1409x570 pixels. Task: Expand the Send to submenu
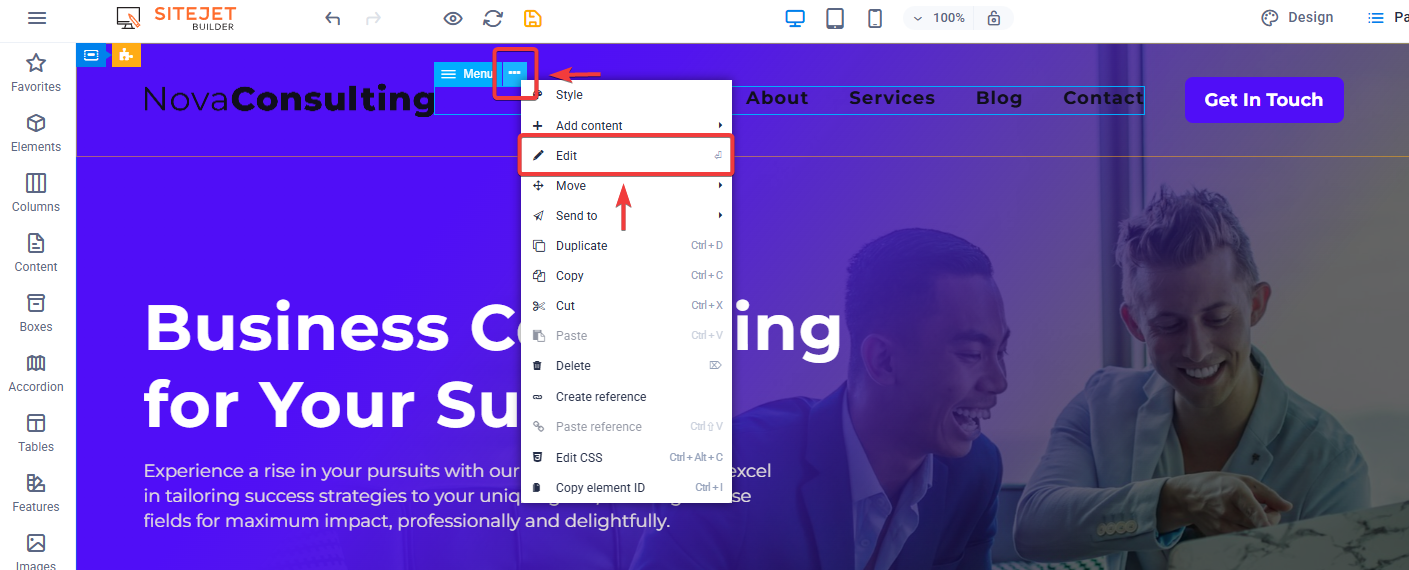[626, 216]
